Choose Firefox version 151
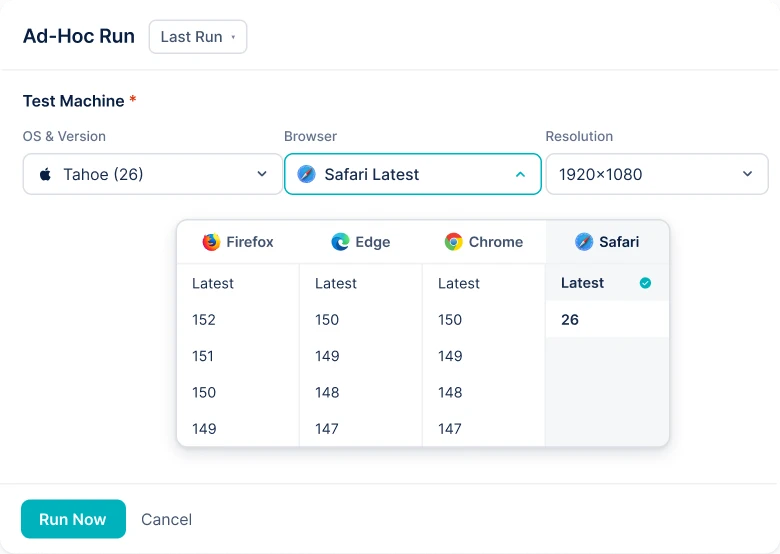Image resolution: width=780 pixels, height=554 pixels. (x=238, y=356)
